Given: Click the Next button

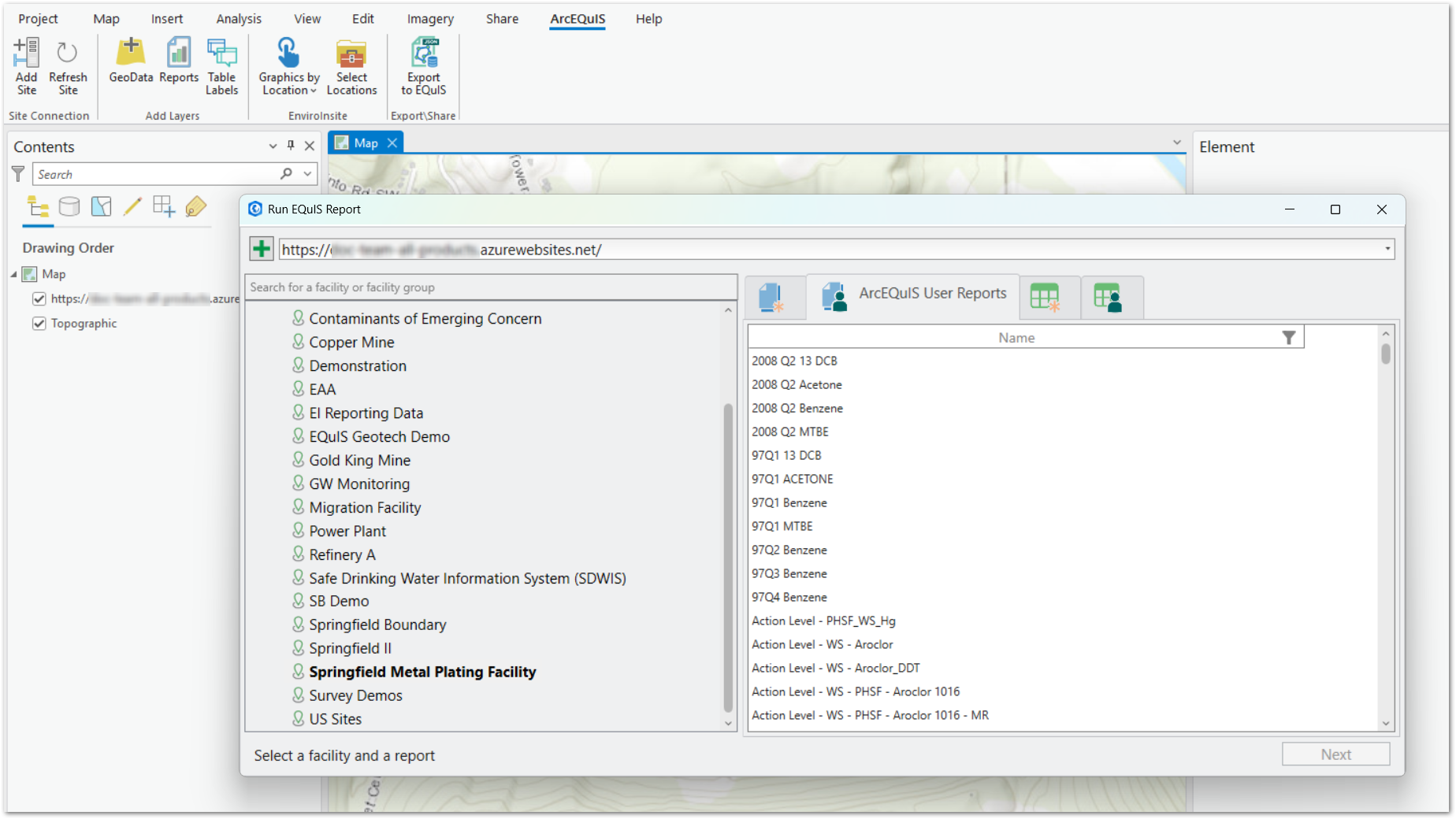Looking at the screenshot, I should (x=1335, y=754).
